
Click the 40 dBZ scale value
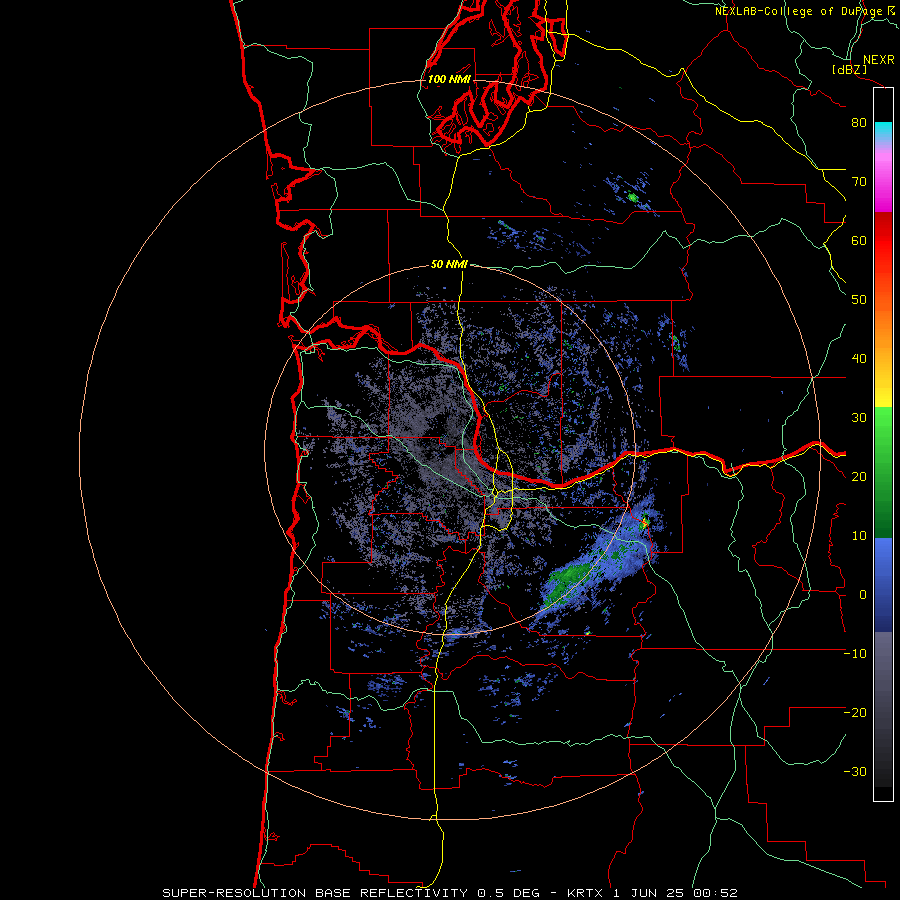click(x=859, y=359)
